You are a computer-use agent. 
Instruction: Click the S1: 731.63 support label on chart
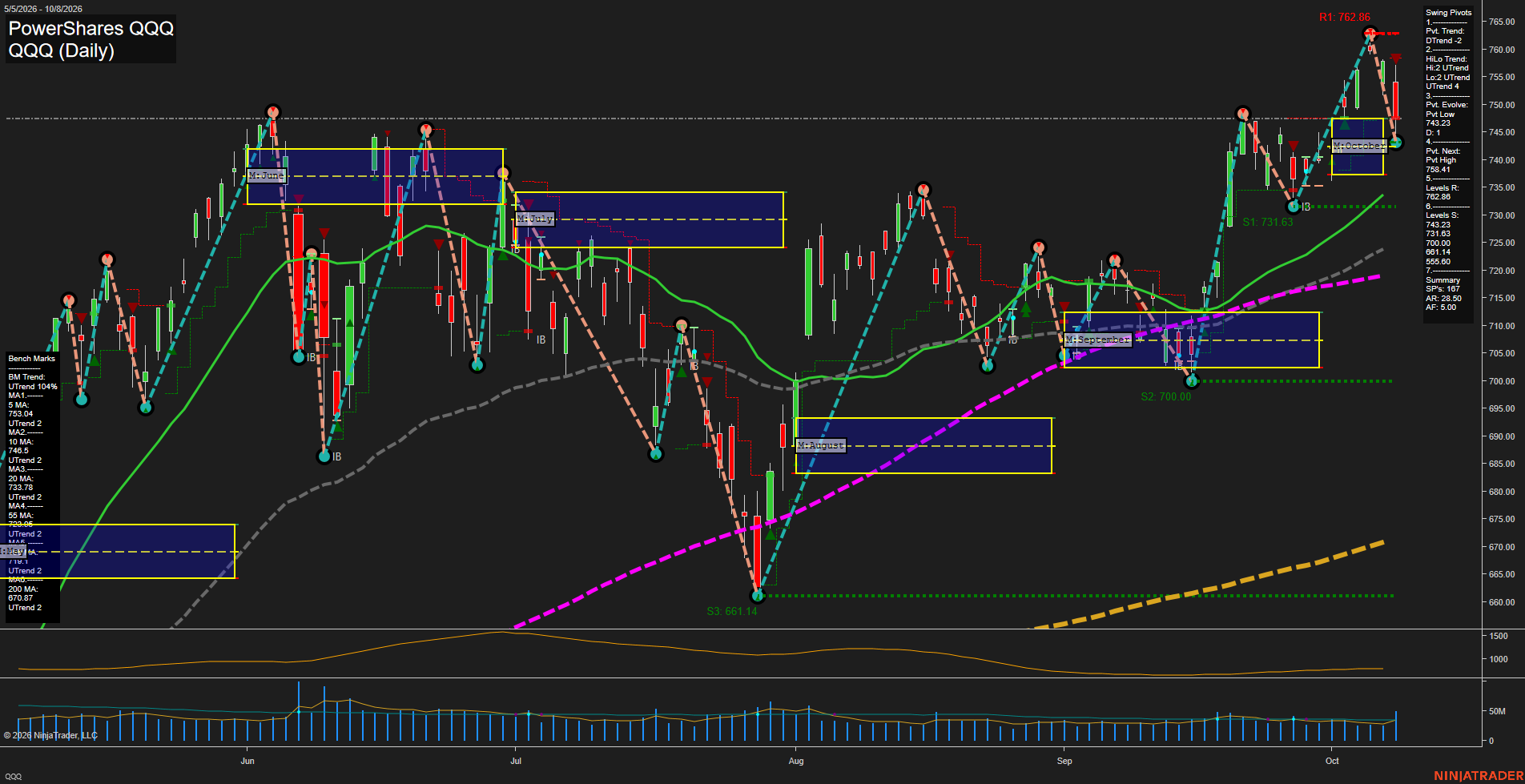1268,223
